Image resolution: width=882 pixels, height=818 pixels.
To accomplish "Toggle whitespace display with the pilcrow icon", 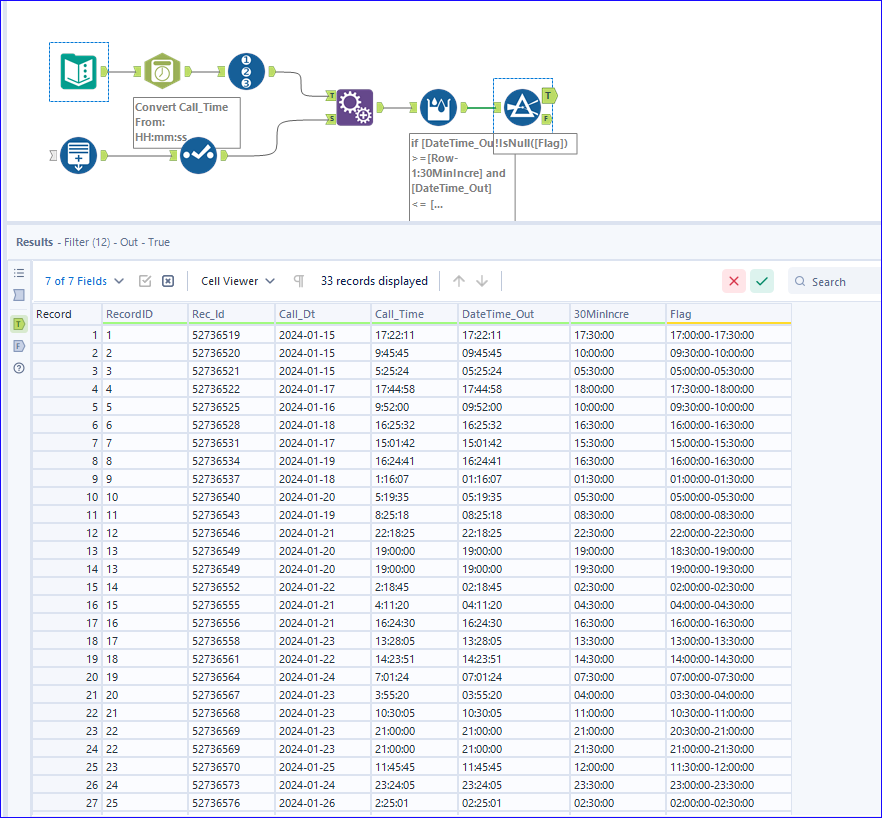I will (298, 281).
